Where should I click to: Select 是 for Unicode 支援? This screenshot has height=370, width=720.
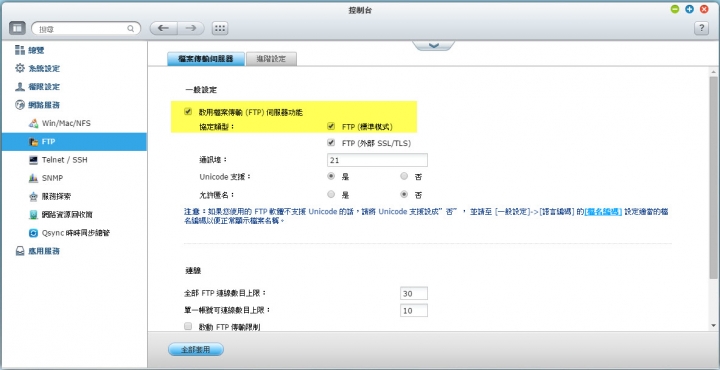click(x=331, y=176)
